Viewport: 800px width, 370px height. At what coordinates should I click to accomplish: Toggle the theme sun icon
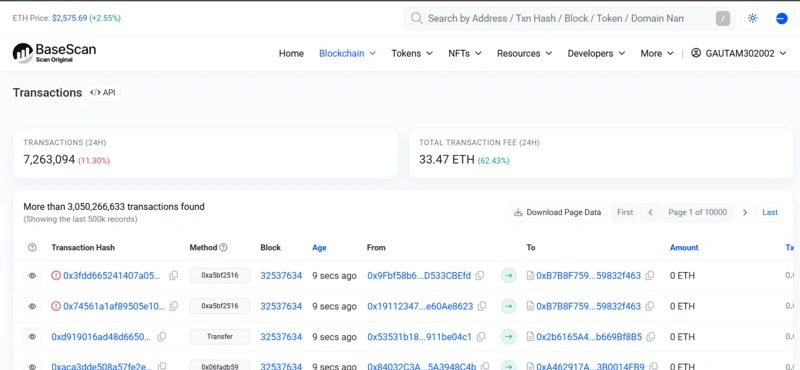(752, 18)
